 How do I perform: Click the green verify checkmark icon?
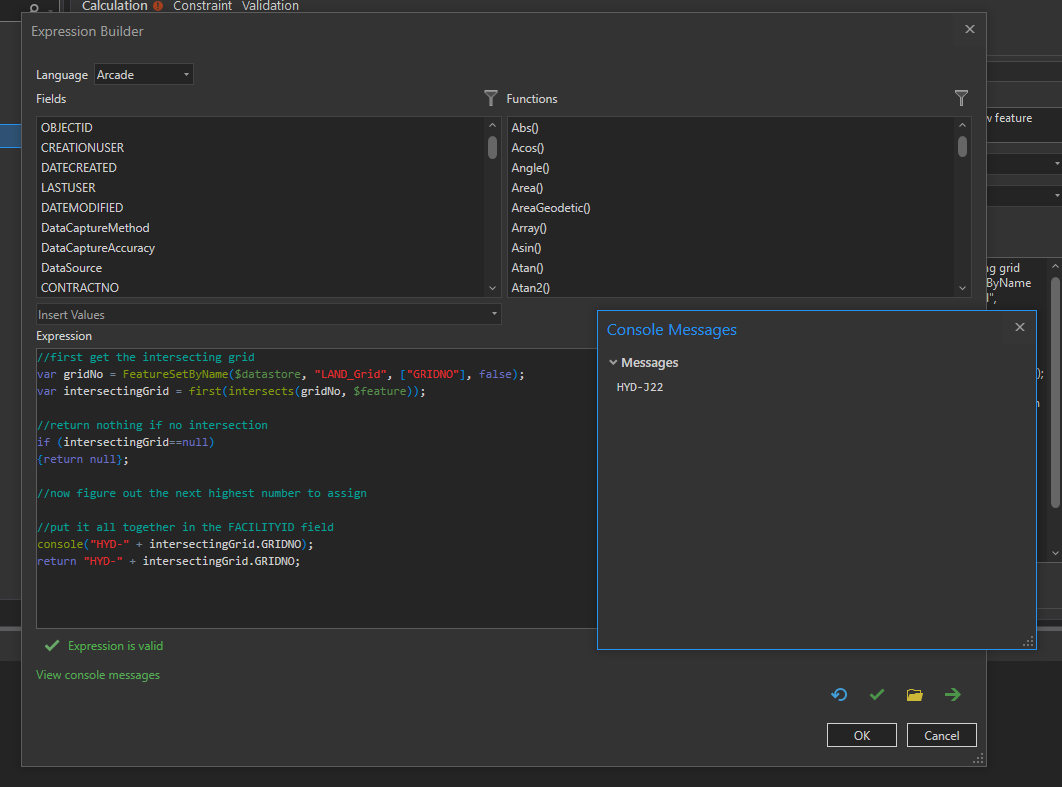pos(877,695)
